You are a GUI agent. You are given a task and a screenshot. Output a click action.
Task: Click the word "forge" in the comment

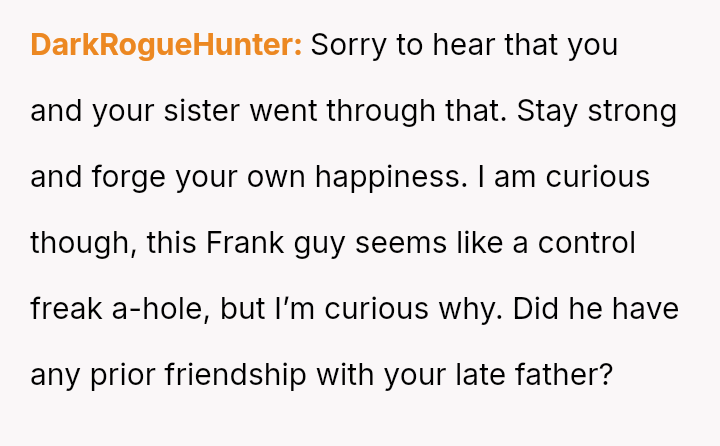(x=129, y=177)
